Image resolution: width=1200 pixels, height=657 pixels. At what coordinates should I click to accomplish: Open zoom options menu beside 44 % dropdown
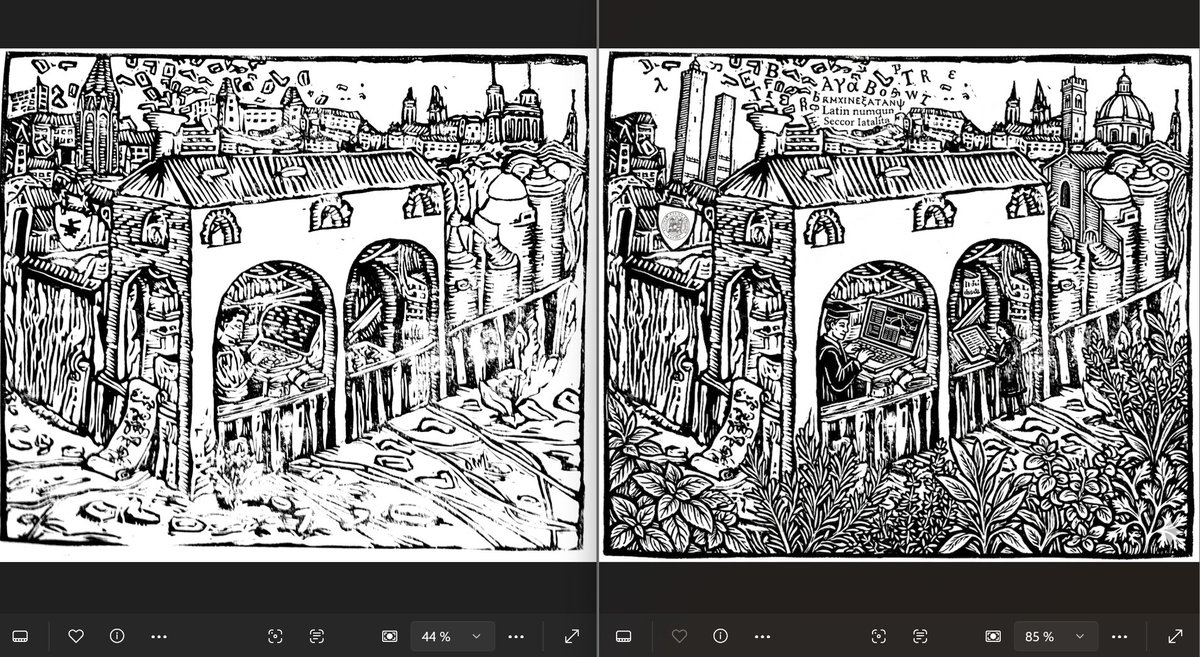(516, 636)
